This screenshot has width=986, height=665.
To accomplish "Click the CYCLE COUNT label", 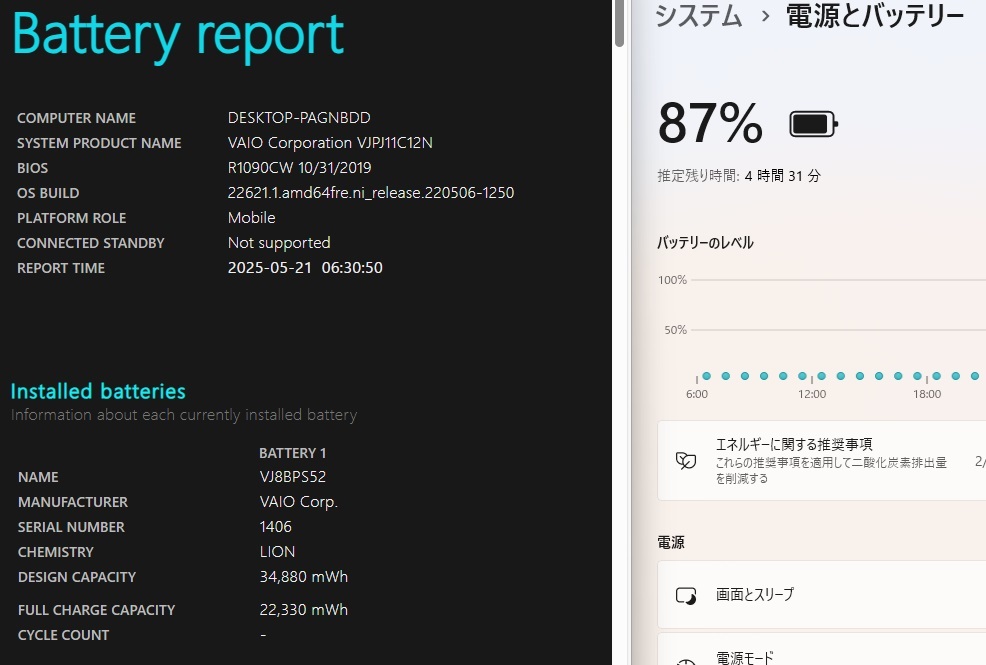I will pos(64,635).
